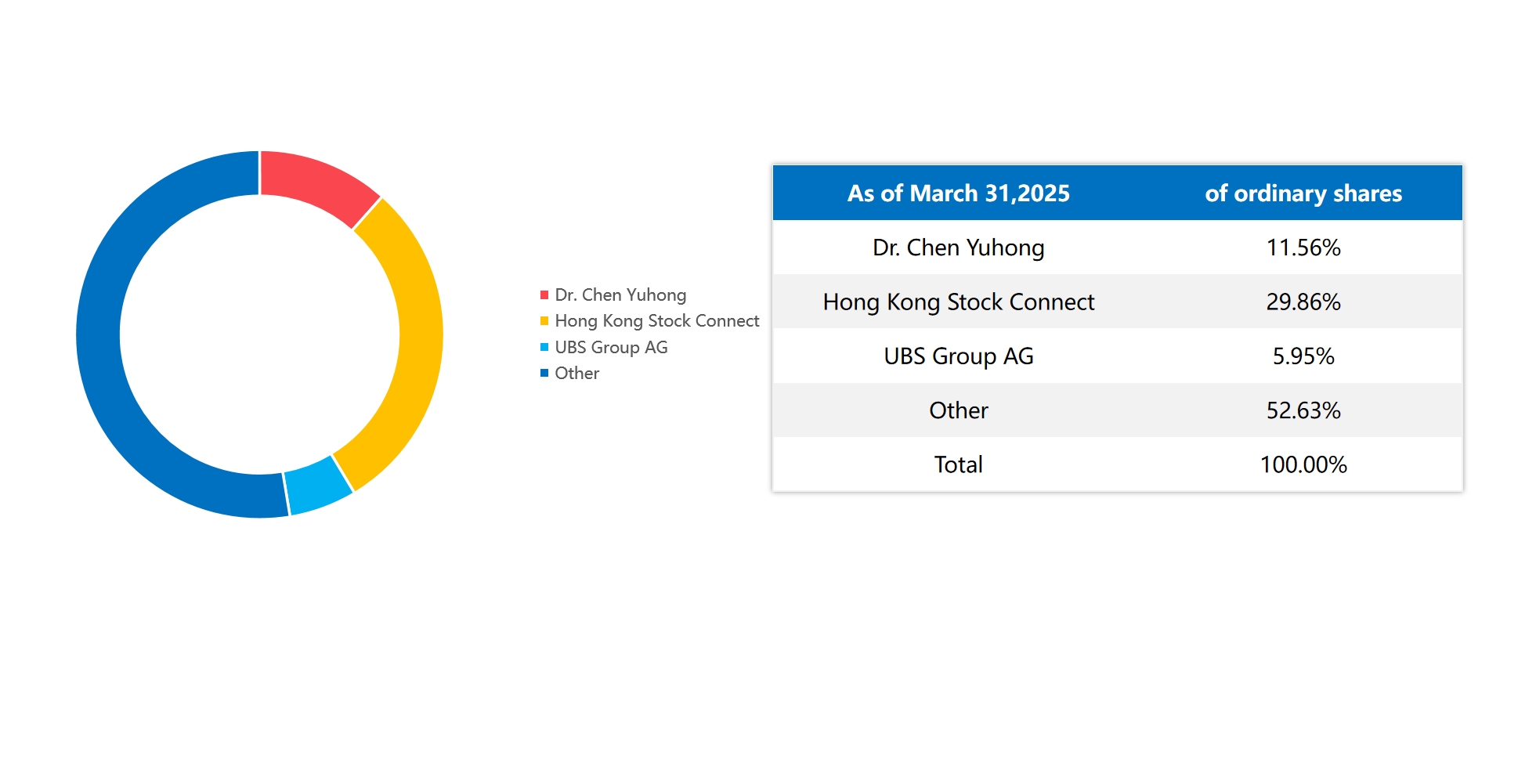The width and height of the screenshot is (1536, 784).
Task: Select the 100.00% total value cell
Action: [1303, 464]
